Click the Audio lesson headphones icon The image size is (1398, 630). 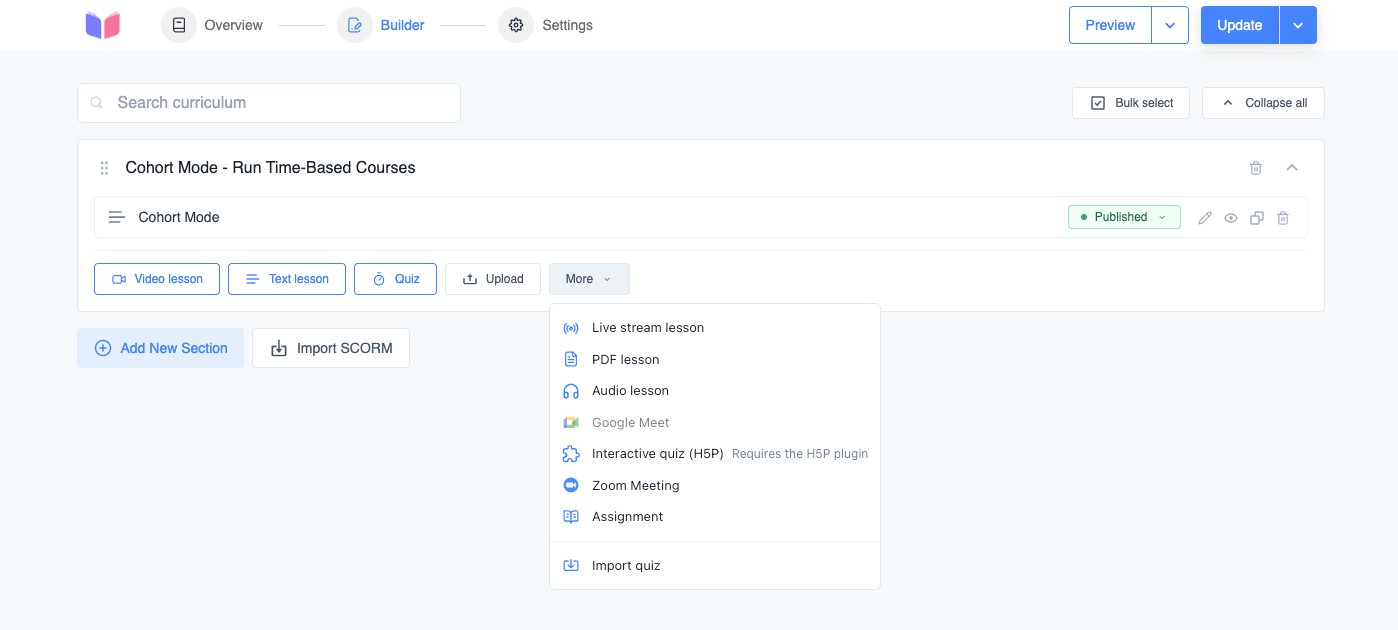coord(571,391)
